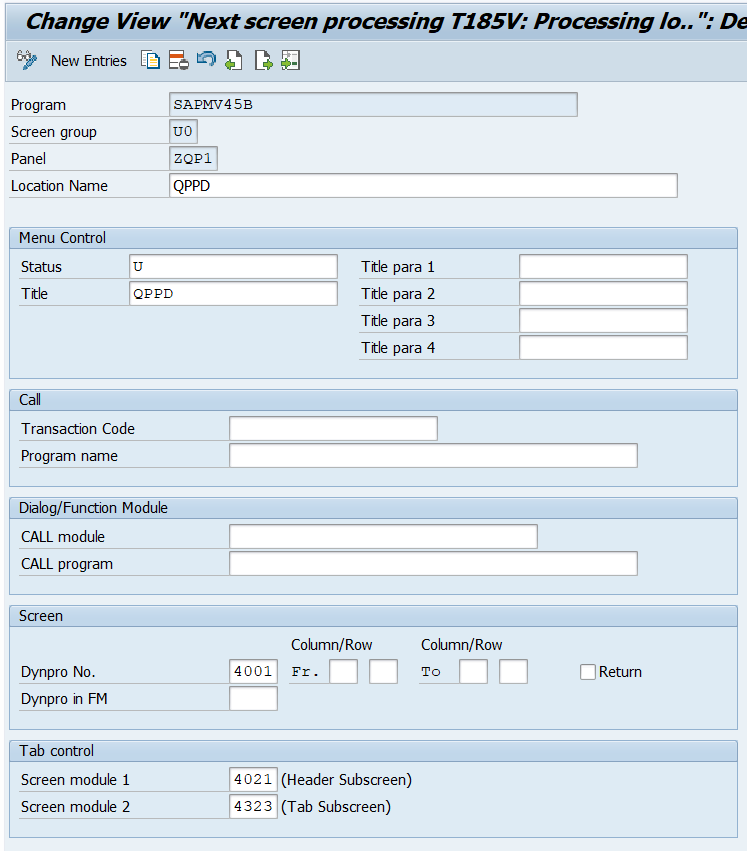Click the Other Entry selection icon
Image resolution: width=747 pixels, height=851 pixels.
point(290,61)
